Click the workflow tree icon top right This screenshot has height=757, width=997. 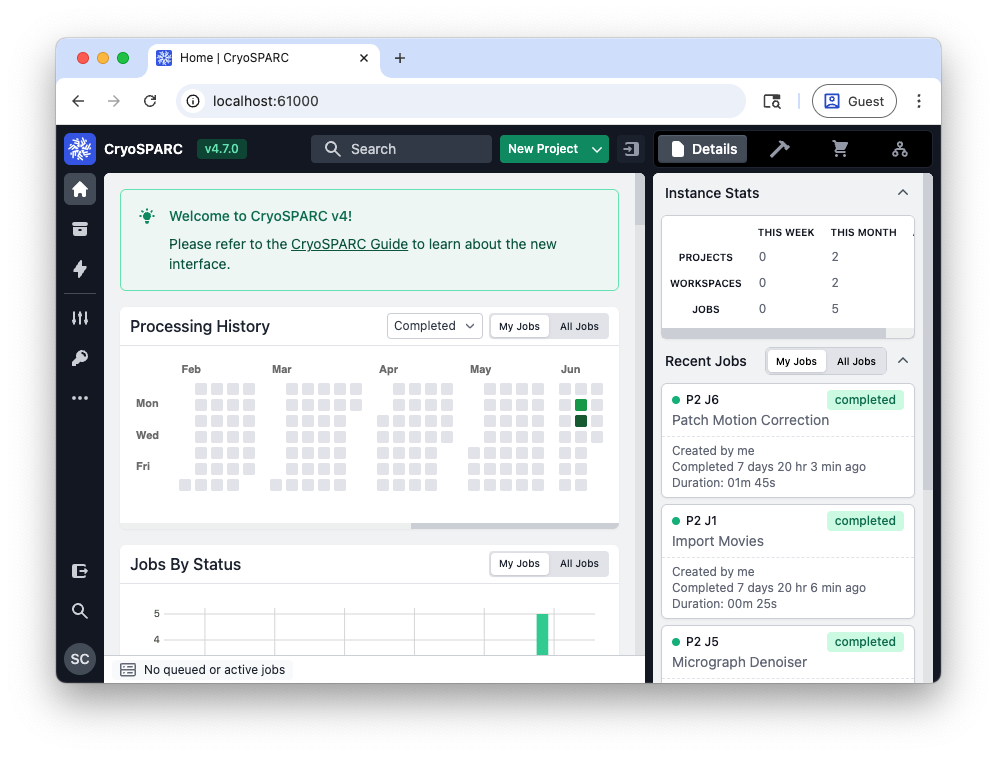(899, 148)
